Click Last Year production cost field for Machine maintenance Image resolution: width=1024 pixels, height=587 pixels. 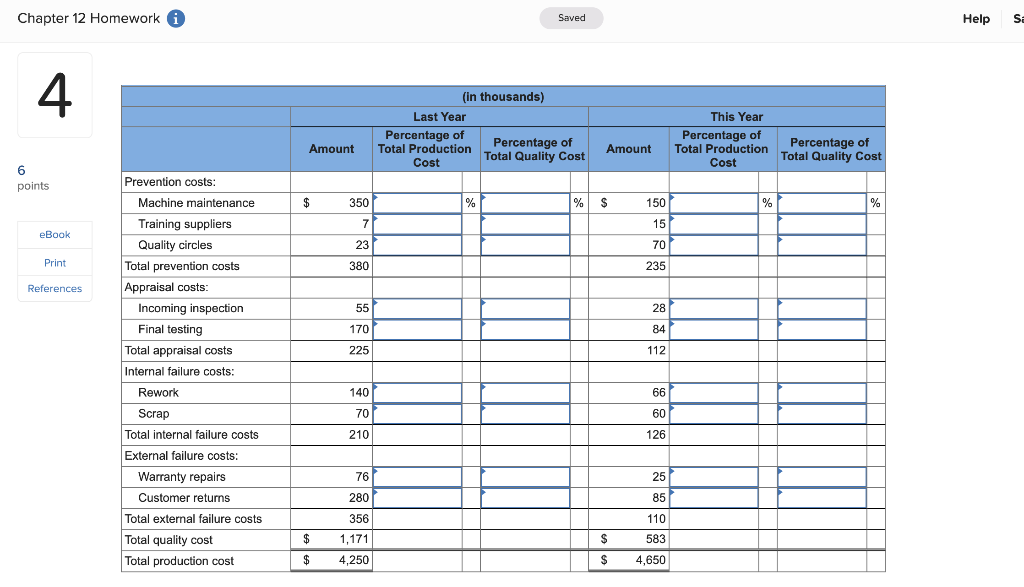[x=417, y=203]
